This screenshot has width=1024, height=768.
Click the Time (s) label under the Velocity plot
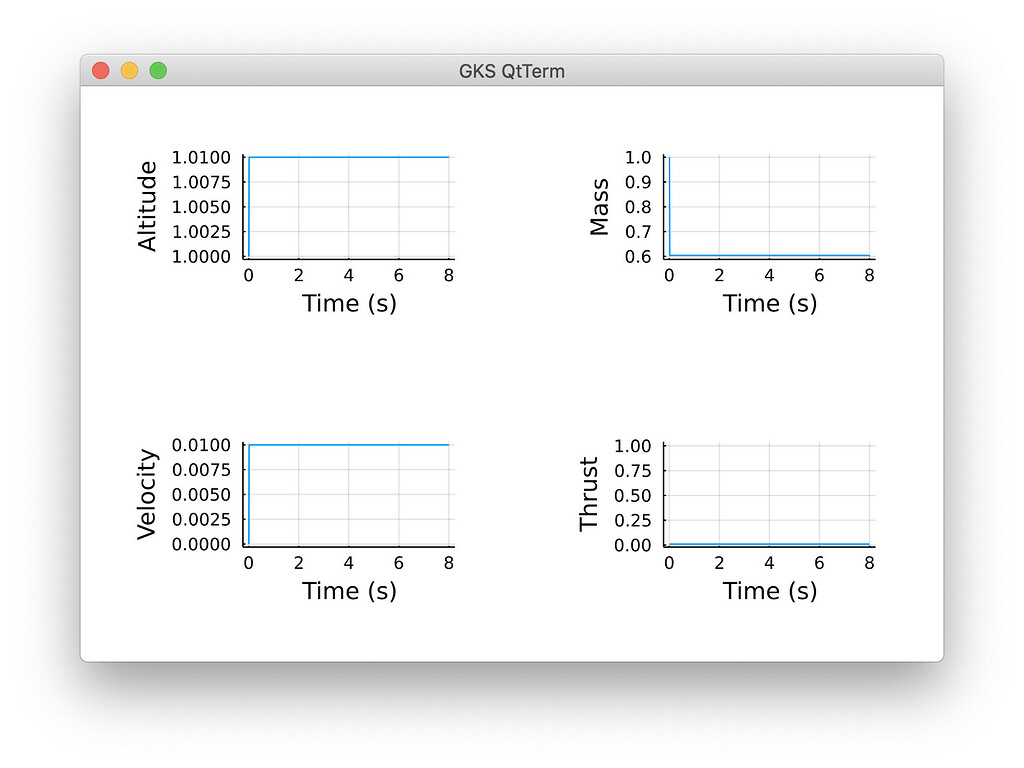tap(350, 591)
